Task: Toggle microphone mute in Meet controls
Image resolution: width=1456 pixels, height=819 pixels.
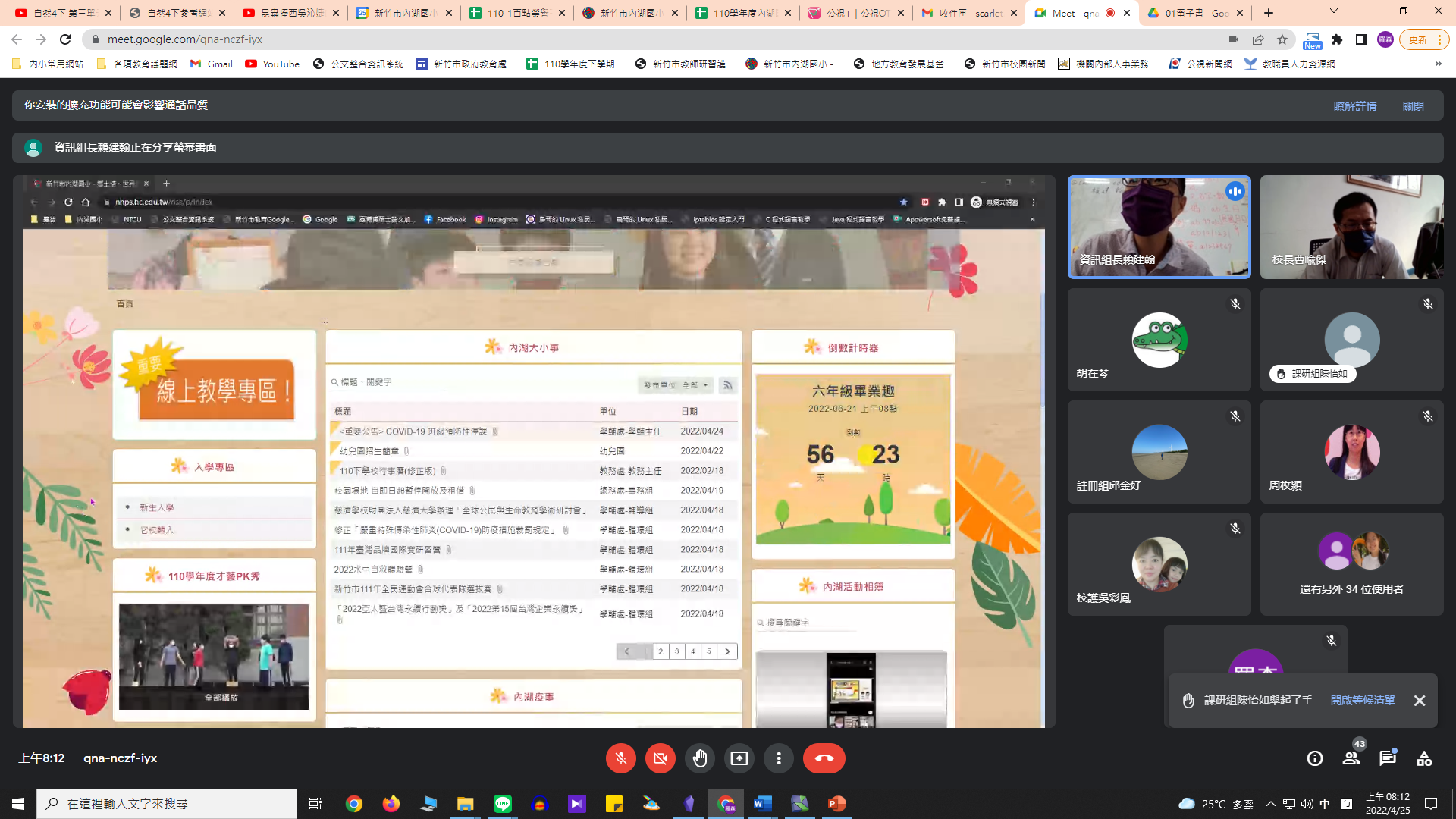Action: tap(620, 758)
